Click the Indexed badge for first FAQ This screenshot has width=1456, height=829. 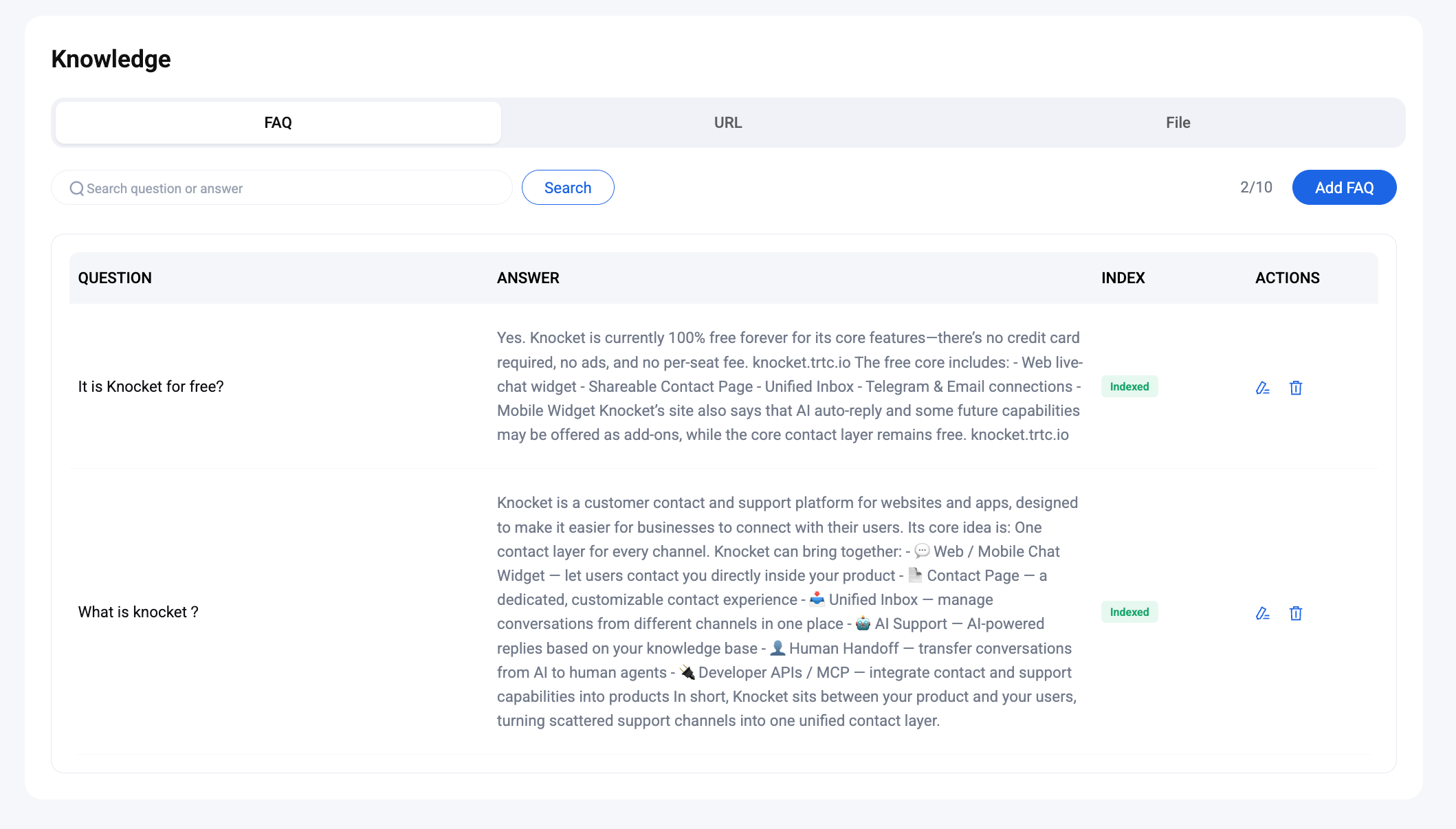1129,386
